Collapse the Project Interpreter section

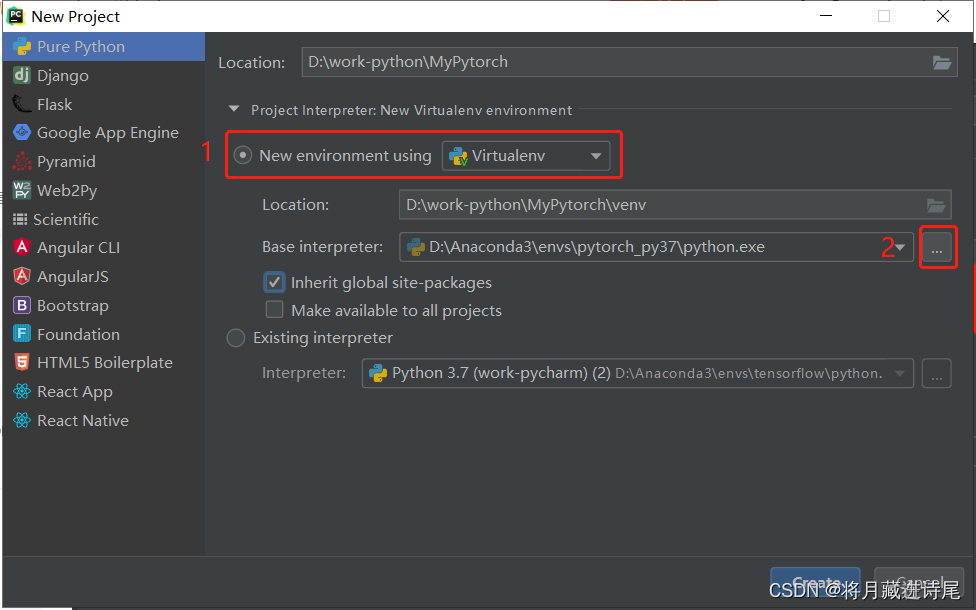click(x=234, y=109)
